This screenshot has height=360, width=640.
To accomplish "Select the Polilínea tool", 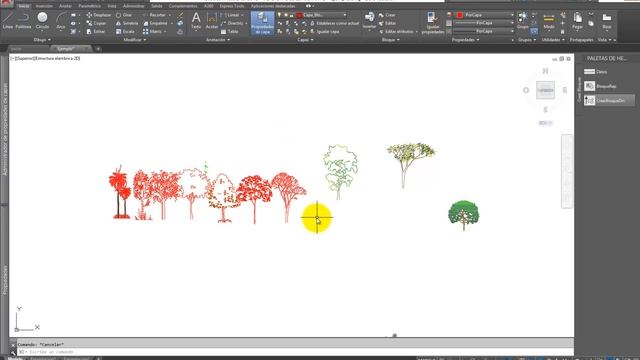I will click(x=23, y=20).
